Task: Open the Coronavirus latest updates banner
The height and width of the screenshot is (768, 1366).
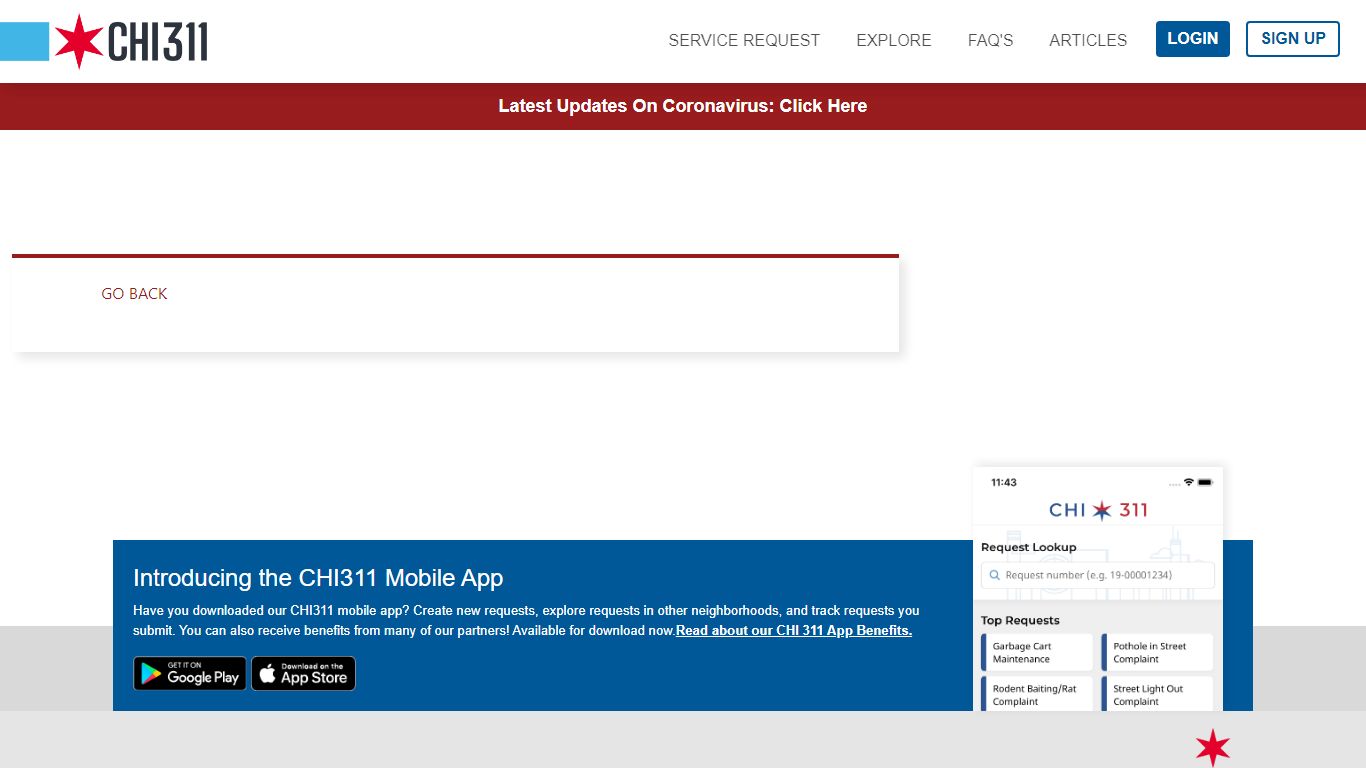Action: coord(683,106)
